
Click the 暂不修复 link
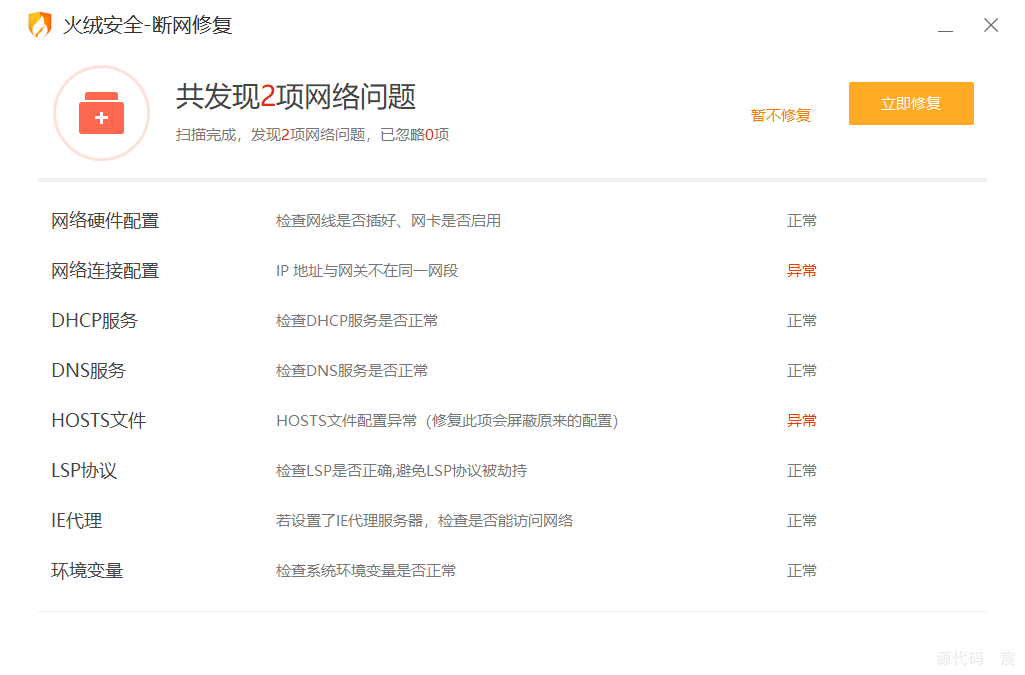(781, 116)
